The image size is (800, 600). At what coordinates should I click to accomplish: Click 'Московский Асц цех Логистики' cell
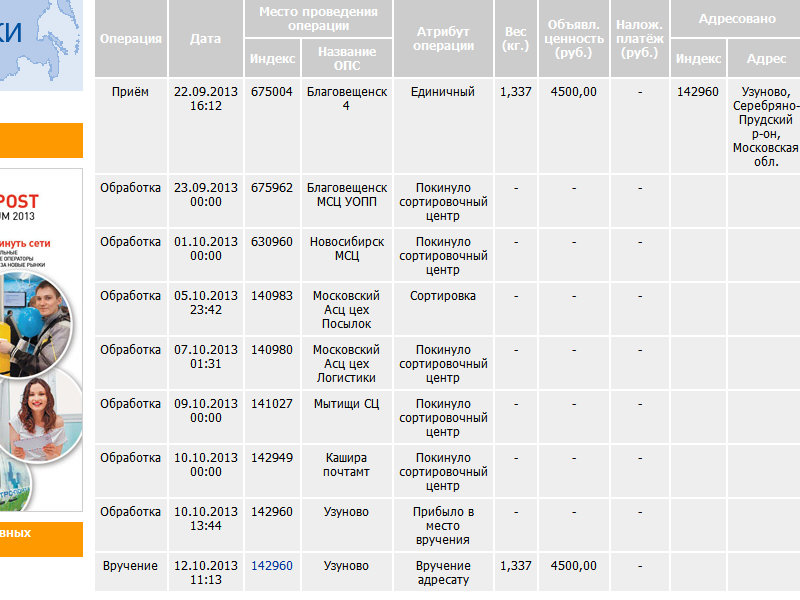tap(347, 363)
